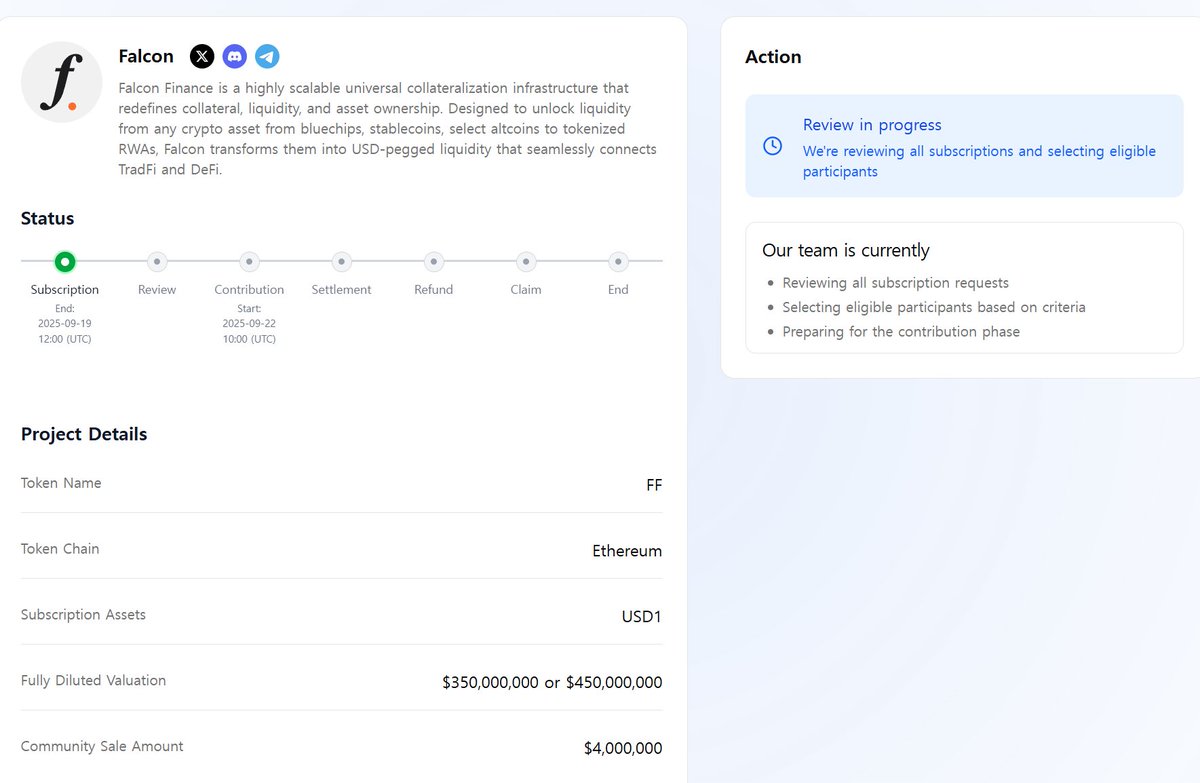Select the Refund status step marker
Image resolution: width=1200 pixels, height=783 pixels.
point(434,261)
